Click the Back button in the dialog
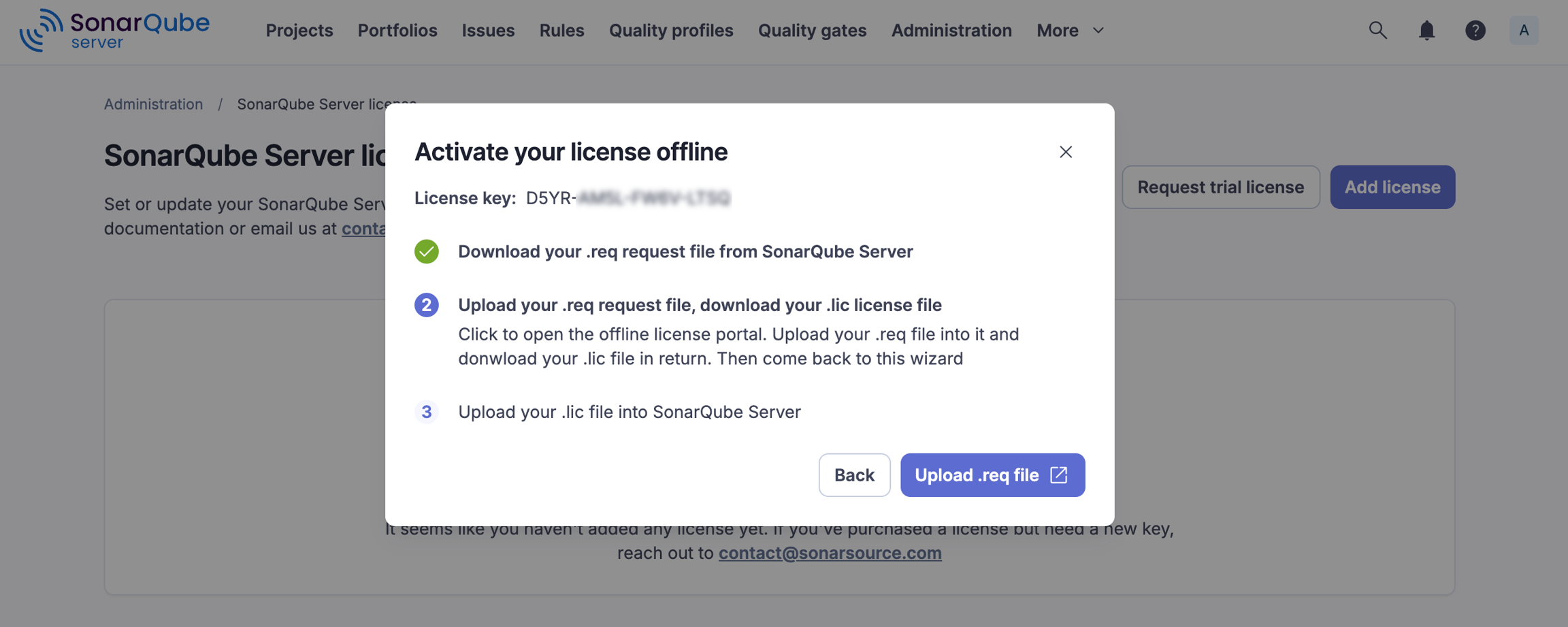This screenshot has width=1568, height=627. coord(854,475)
